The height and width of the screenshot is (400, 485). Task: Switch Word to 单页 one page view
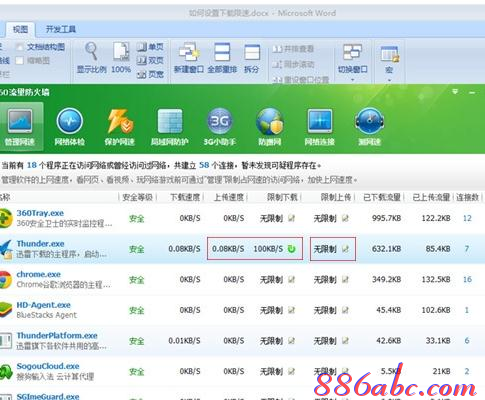pos(151,47)
